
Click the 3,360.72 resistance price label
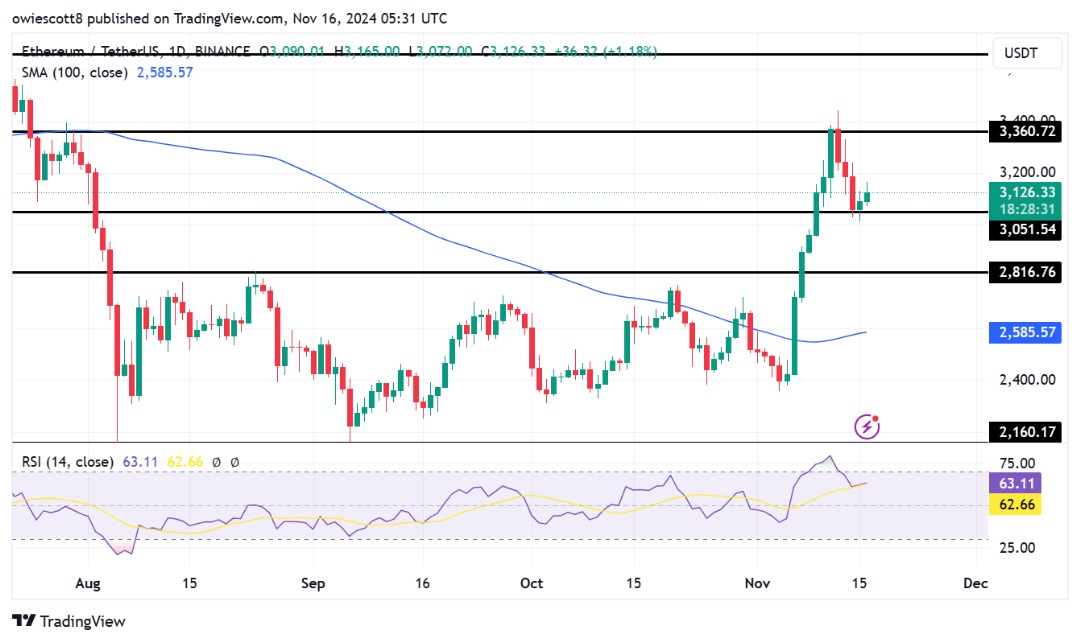(1026, 131)
